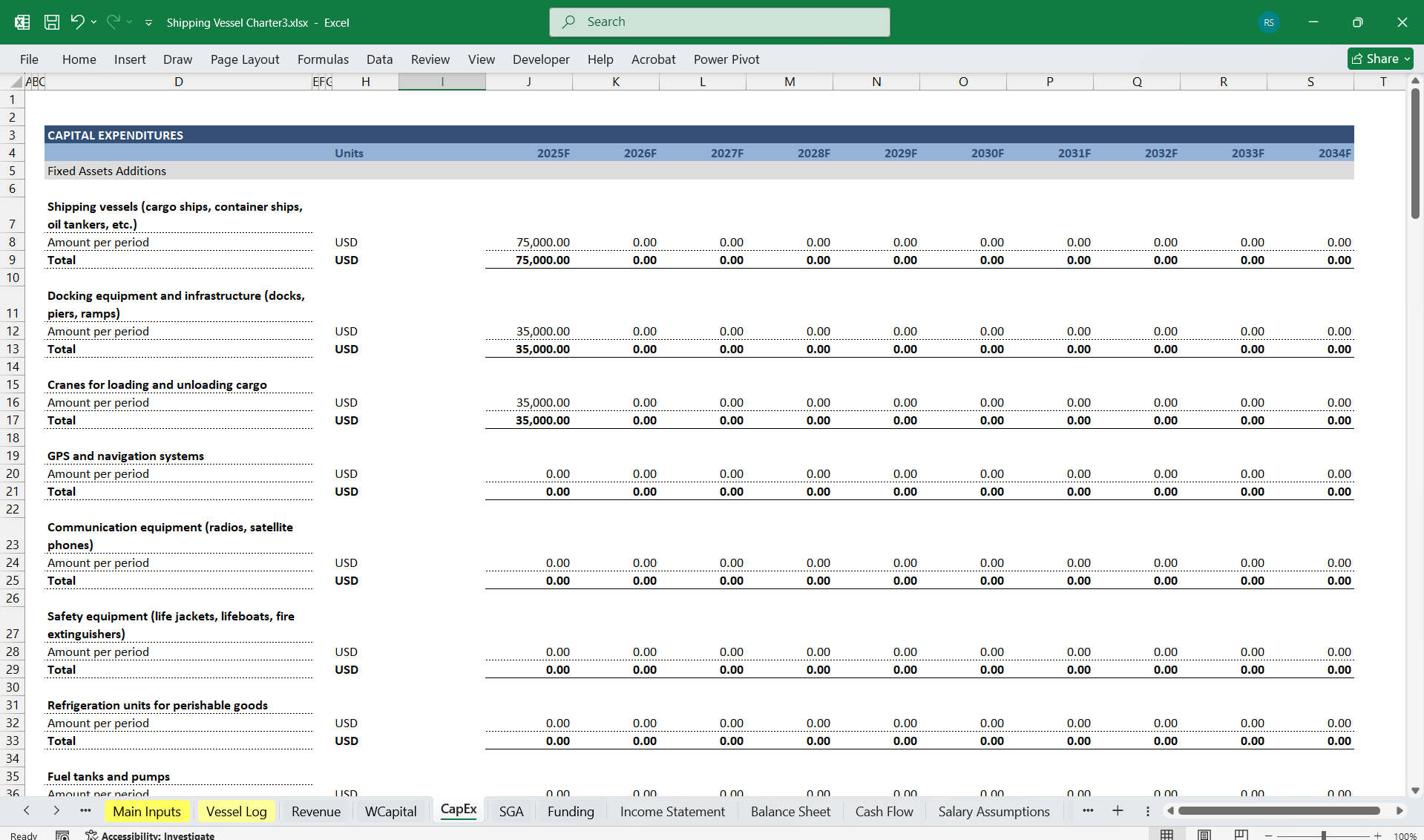
Task: Open the Power Pivot ribbon tab
Action: (726, 59)
